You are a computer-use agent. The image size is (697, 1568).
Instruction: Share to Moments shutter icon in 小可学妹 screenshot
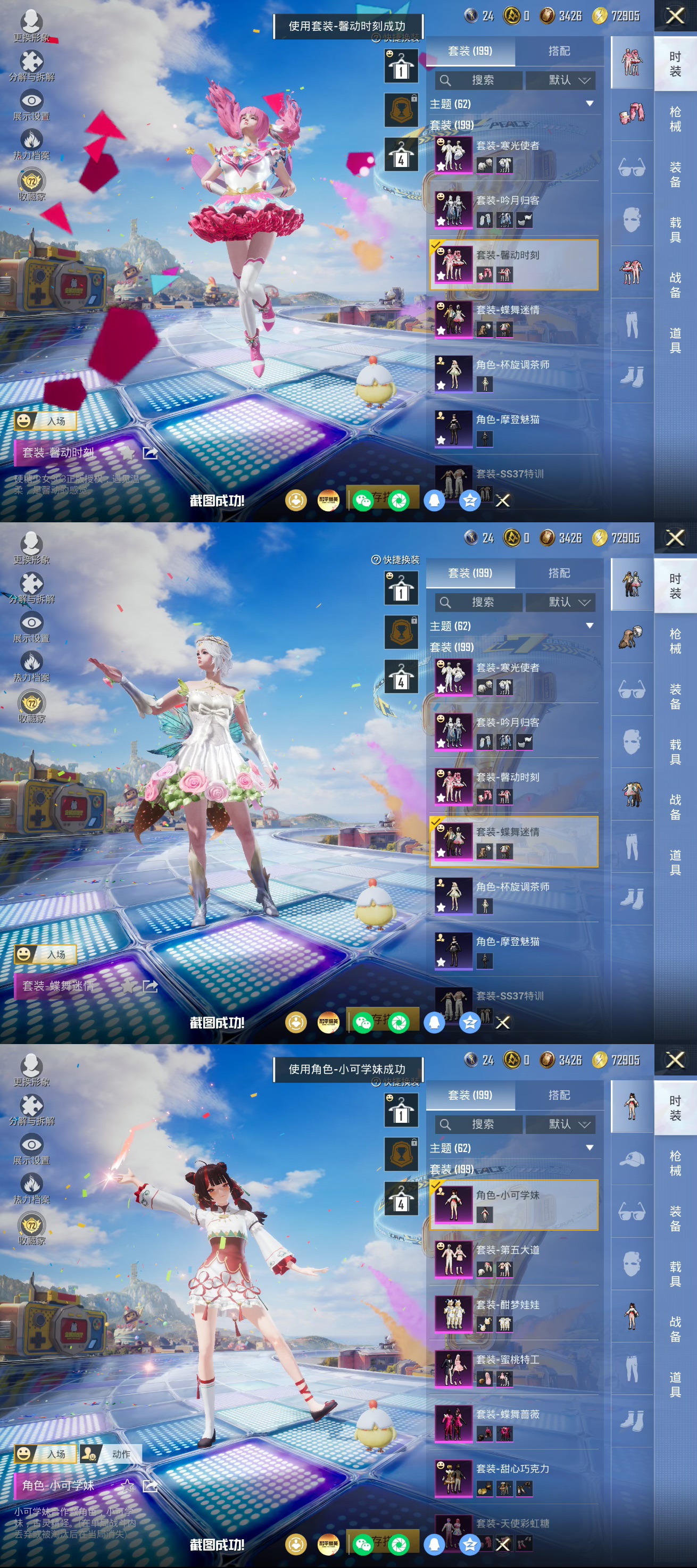coord(399,1544)
